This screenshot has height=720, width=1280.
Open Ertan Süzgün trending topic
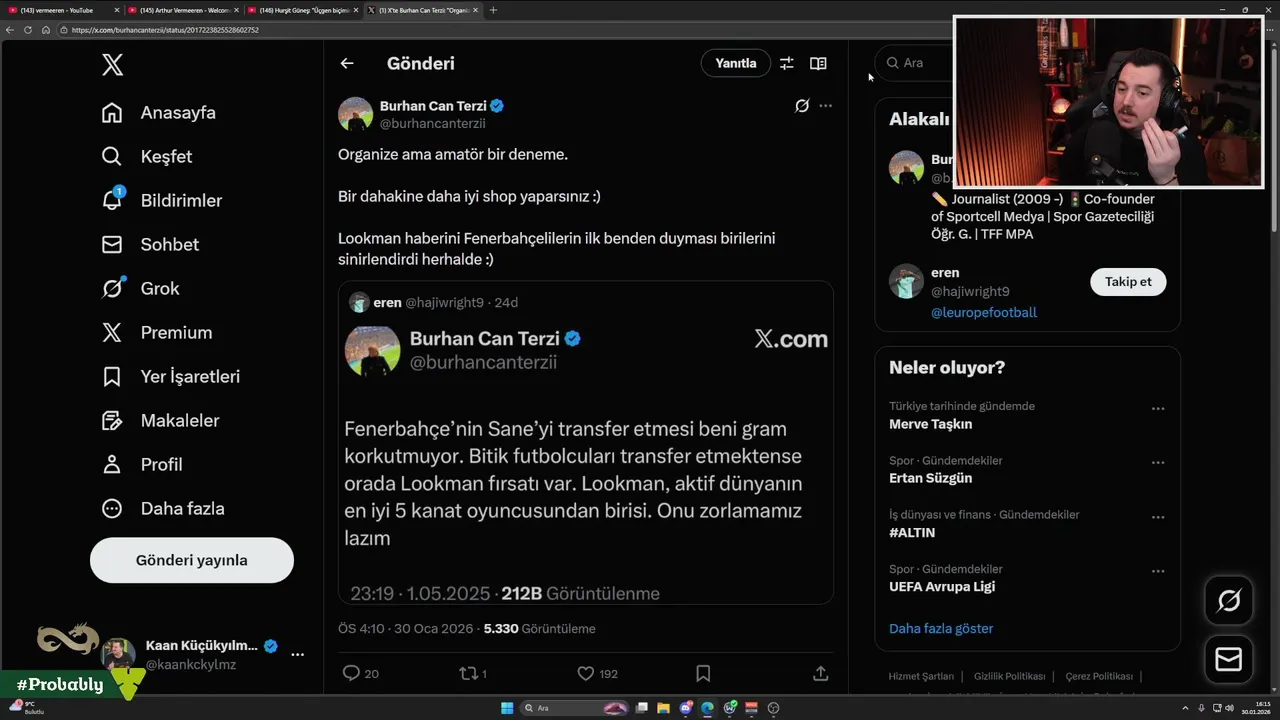pyautogui.click(x=930, y=478)
